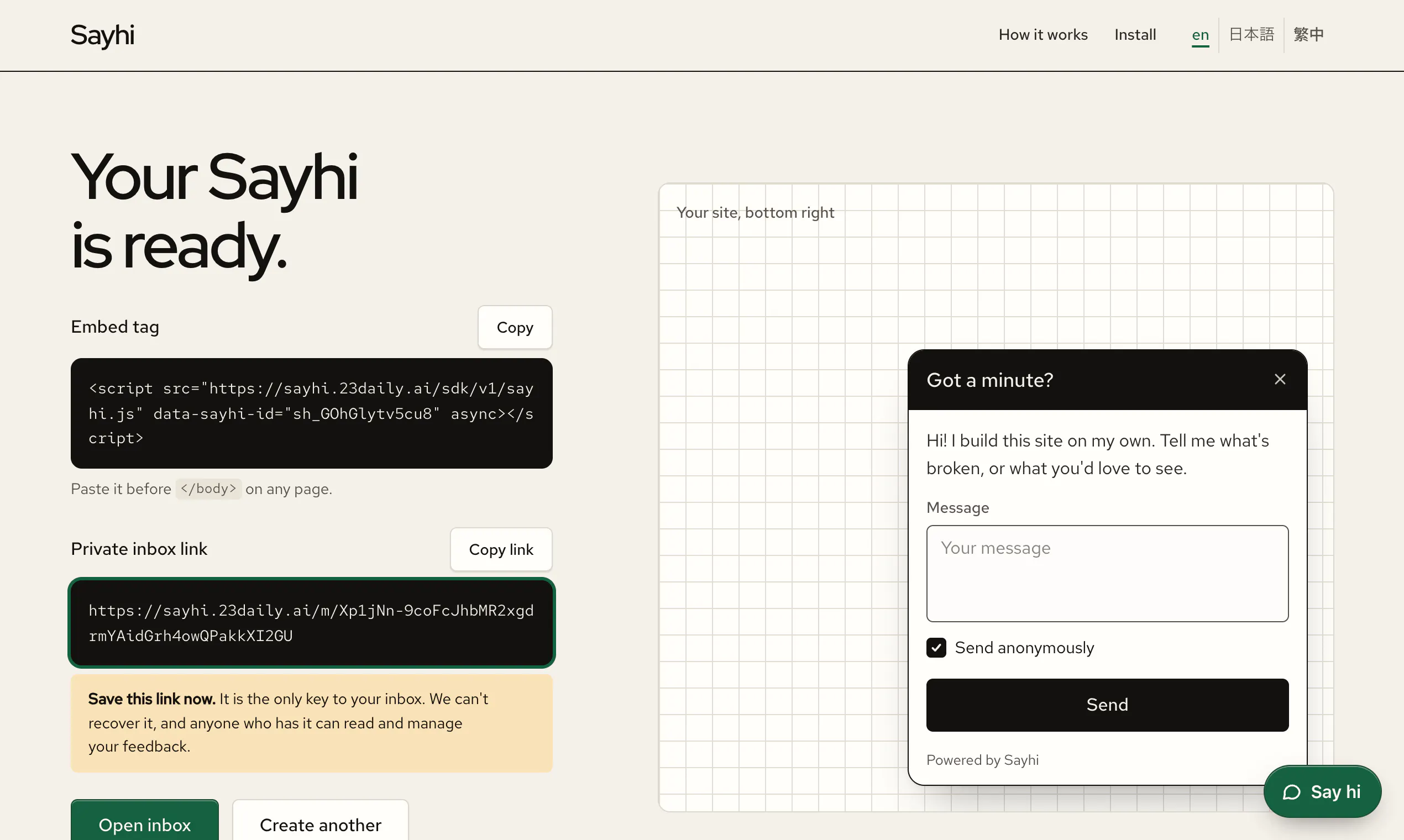
Task: Click Powered by Sayhi text
Action: coord(982,760)
